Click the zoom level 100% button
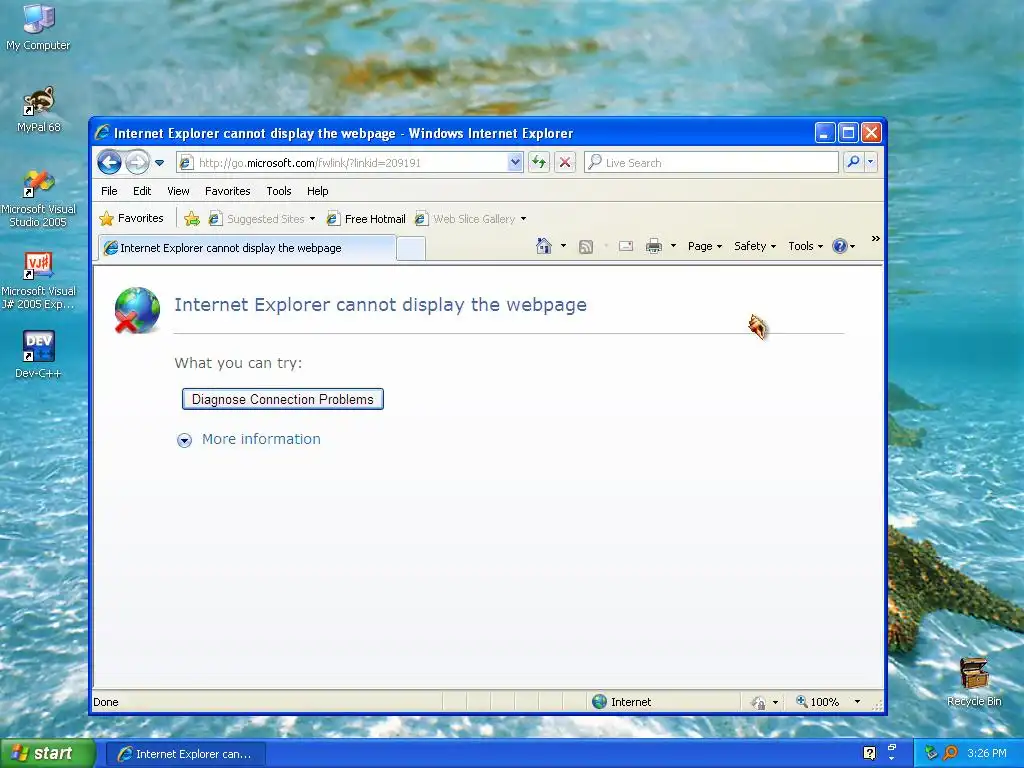Image resolution: width=1024 pixels, height=768 pixels. [x=818, y=702]
